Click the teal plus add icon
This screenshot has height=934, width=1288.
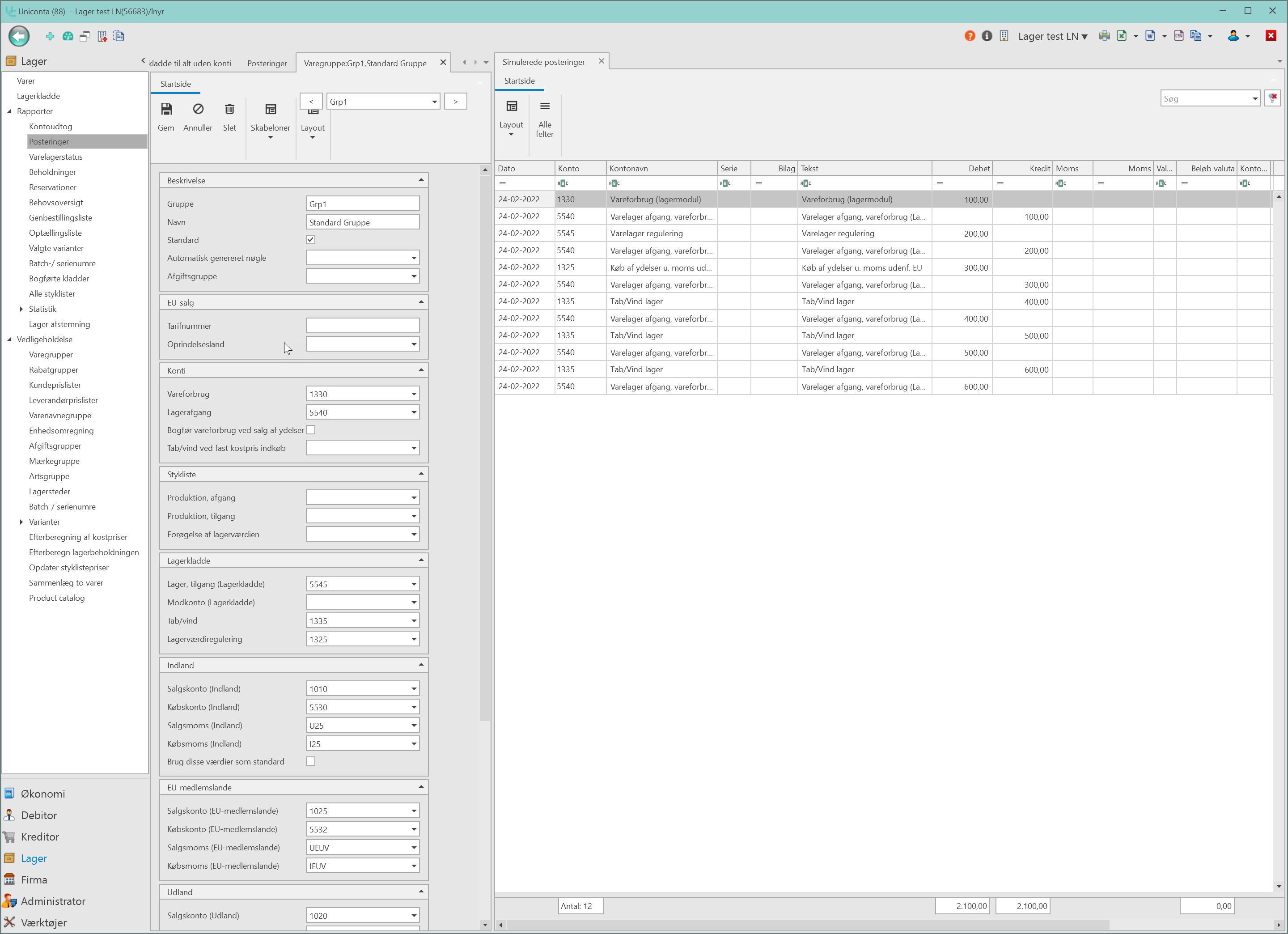point(50,36)
